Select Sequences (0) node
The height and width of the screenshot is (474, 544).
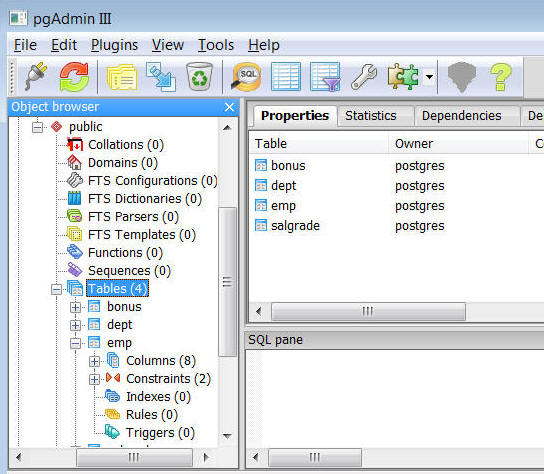click(x=129, y=271)
